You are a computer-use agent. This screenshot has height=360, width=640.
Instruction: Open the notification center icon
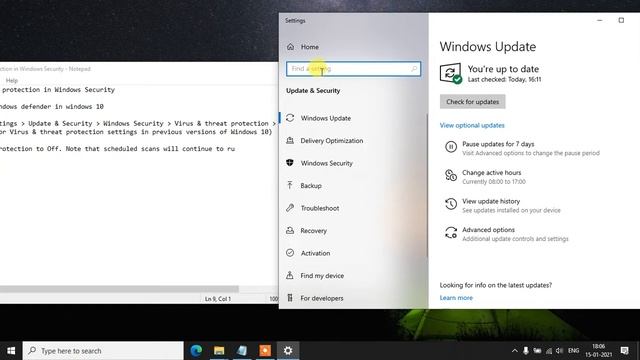[x=624, y=351]
